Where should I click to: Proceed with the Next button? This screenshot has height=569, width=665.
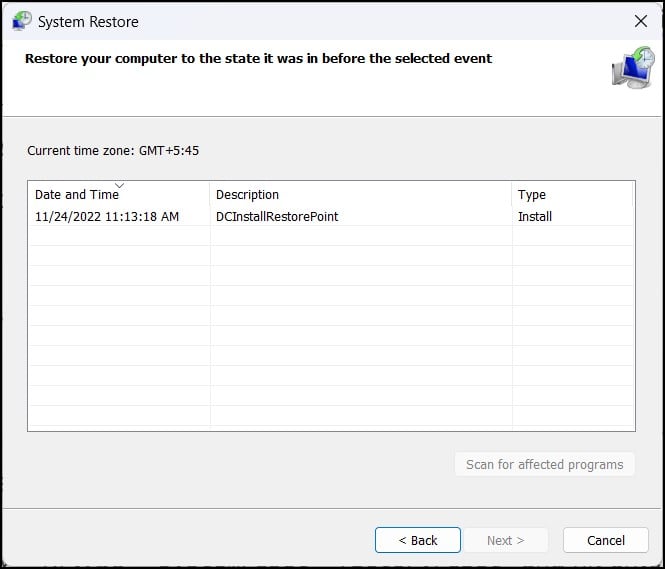(505, 540)
